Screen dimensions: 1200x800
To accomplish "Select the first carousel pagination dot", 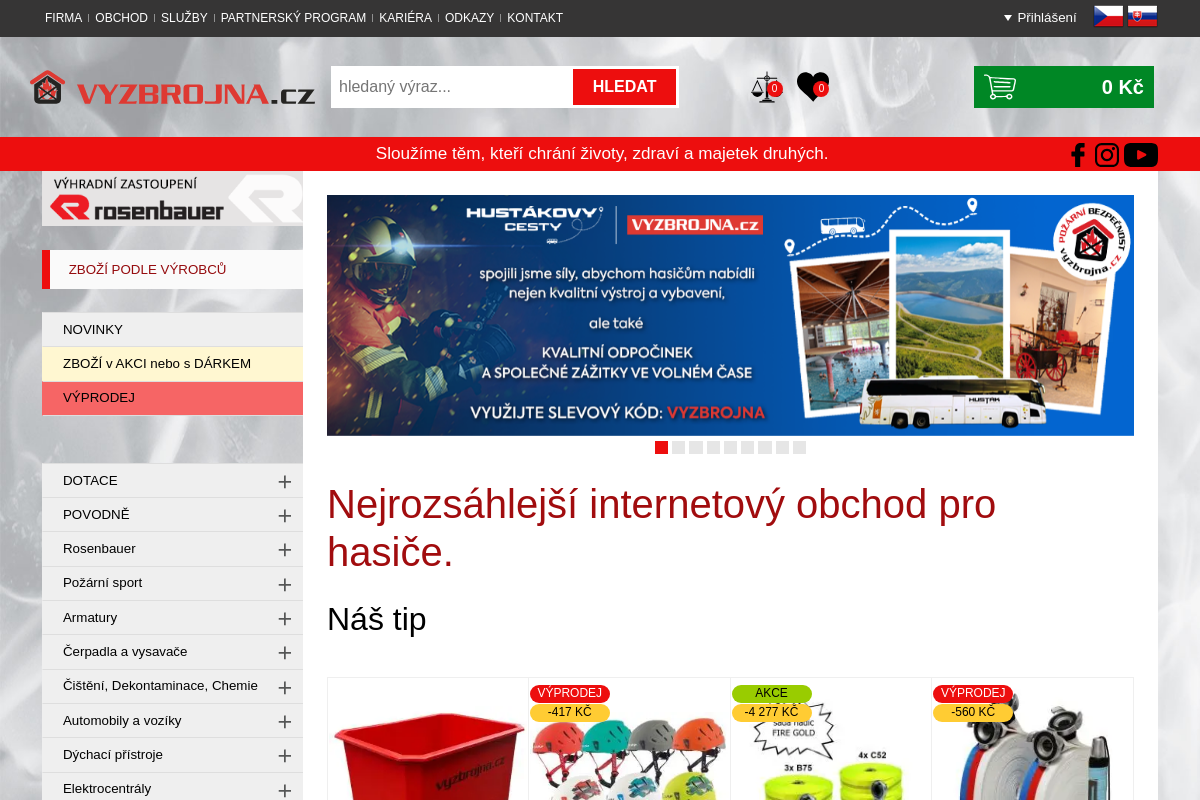I will click(x=661, y=447).
